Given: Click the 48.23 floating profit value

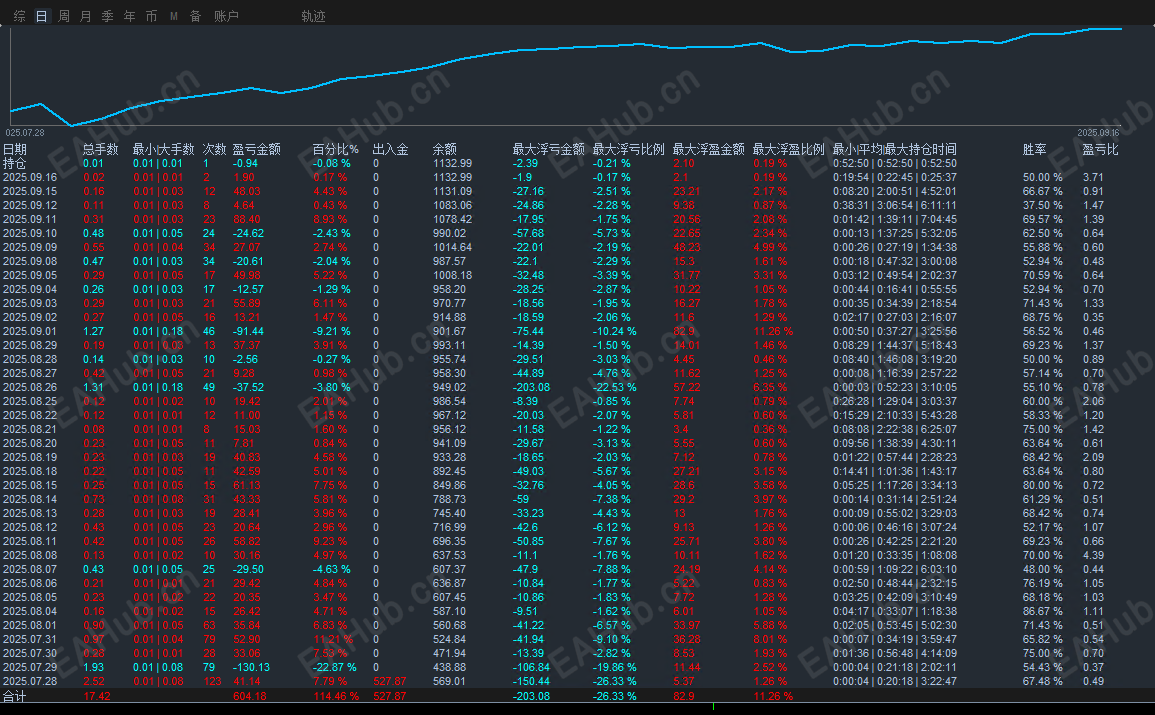Looking at the screenshot, I should click(687, 247).
